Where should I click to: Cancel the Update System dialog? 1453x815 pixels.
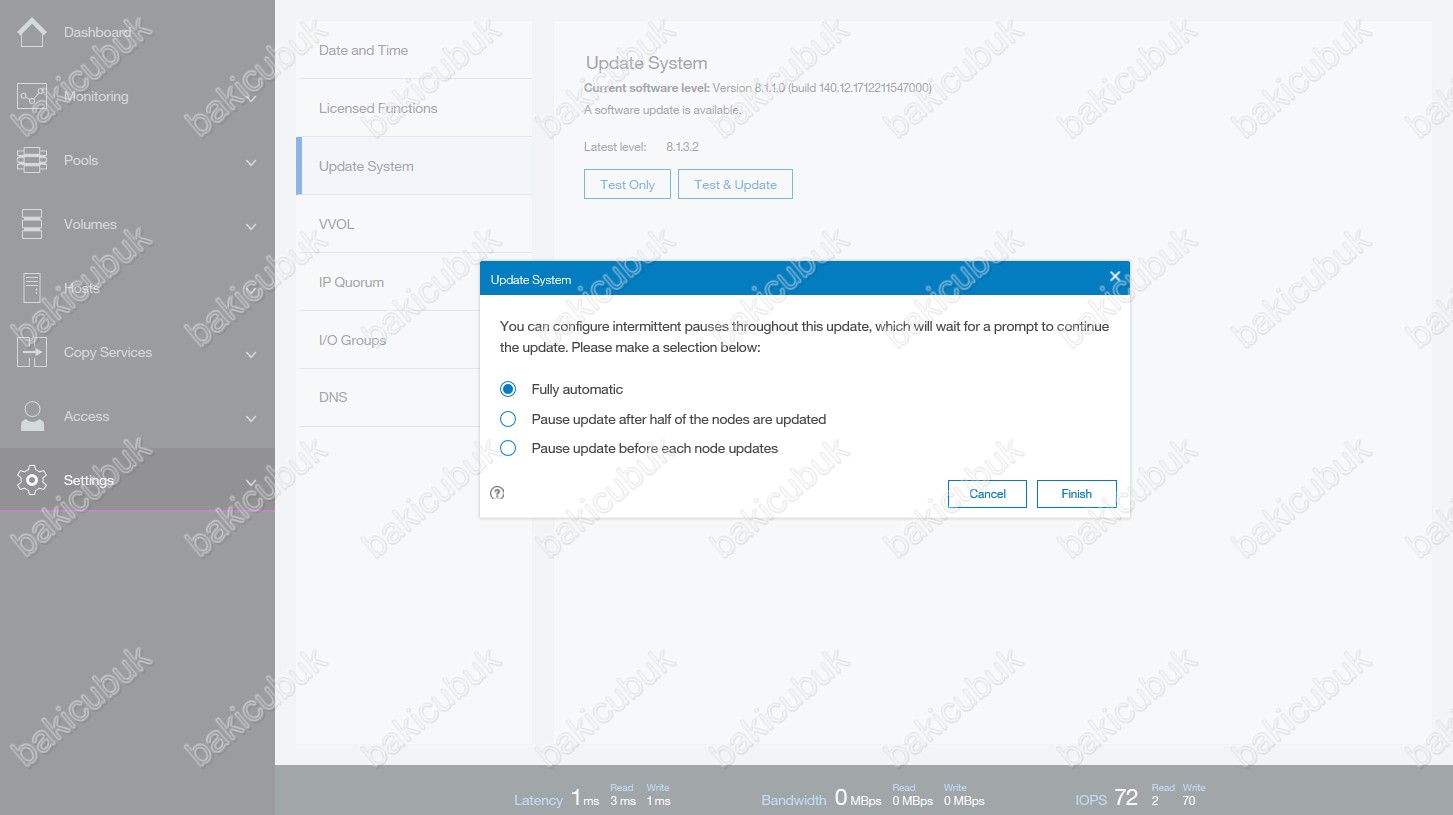coord(987,494)
